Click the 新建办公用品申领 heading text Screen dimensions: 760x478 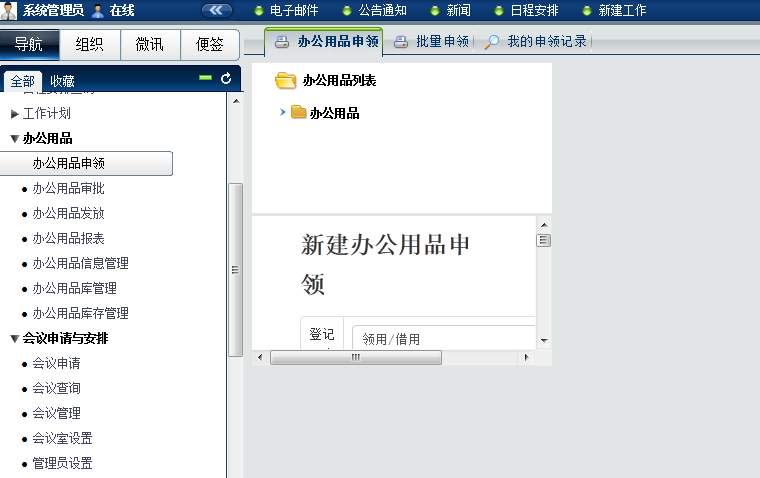pyautogui.click(x=385, y=264)
